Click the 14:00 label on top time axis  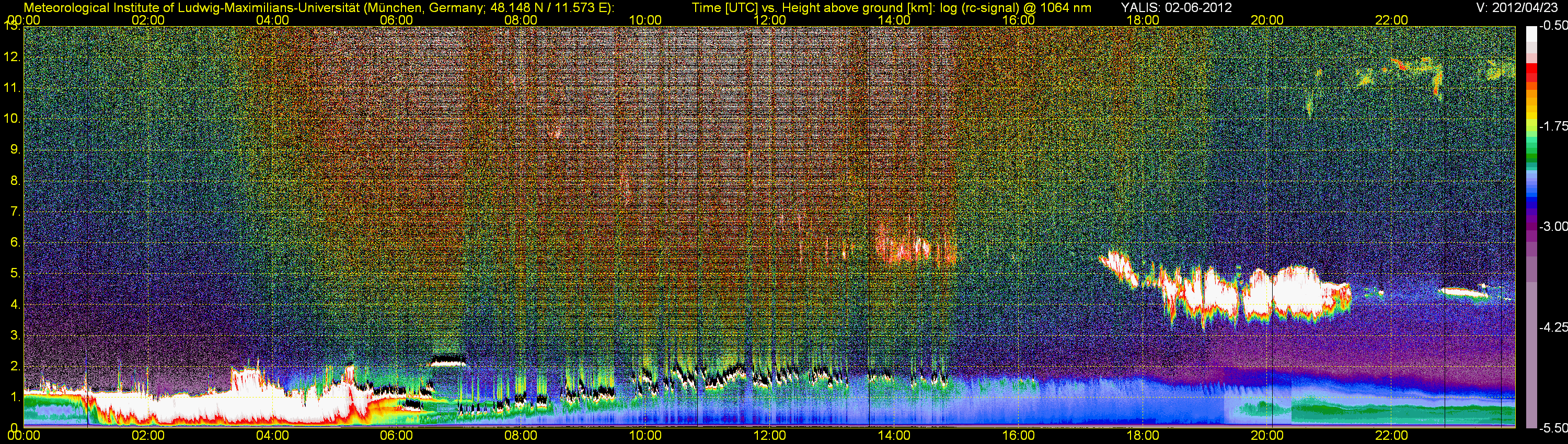[894, 20]
